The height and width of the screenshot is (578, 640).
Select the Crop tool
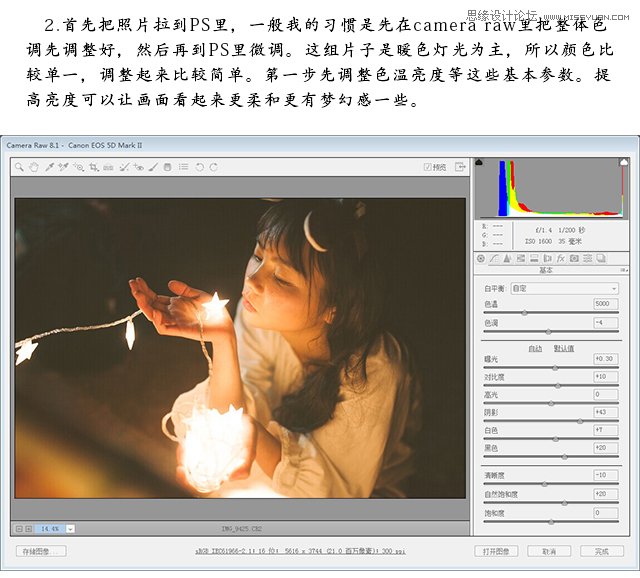point(93,168)
